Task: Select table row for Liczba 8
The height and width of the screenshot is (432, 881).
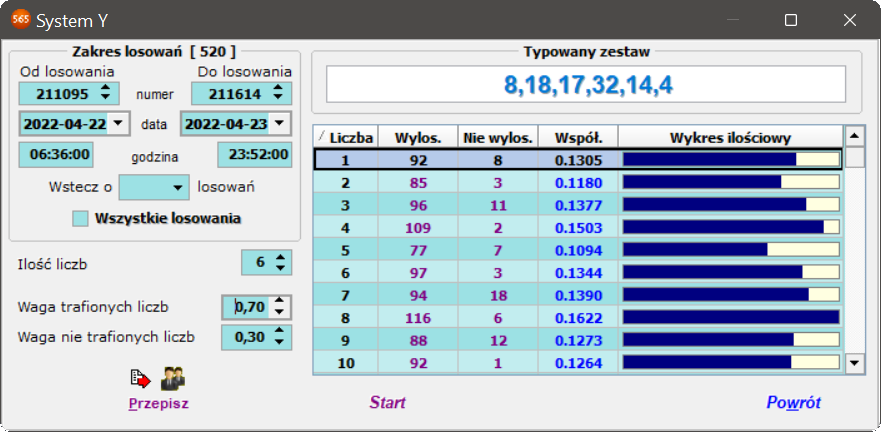Action: click(x=578, y=318)
